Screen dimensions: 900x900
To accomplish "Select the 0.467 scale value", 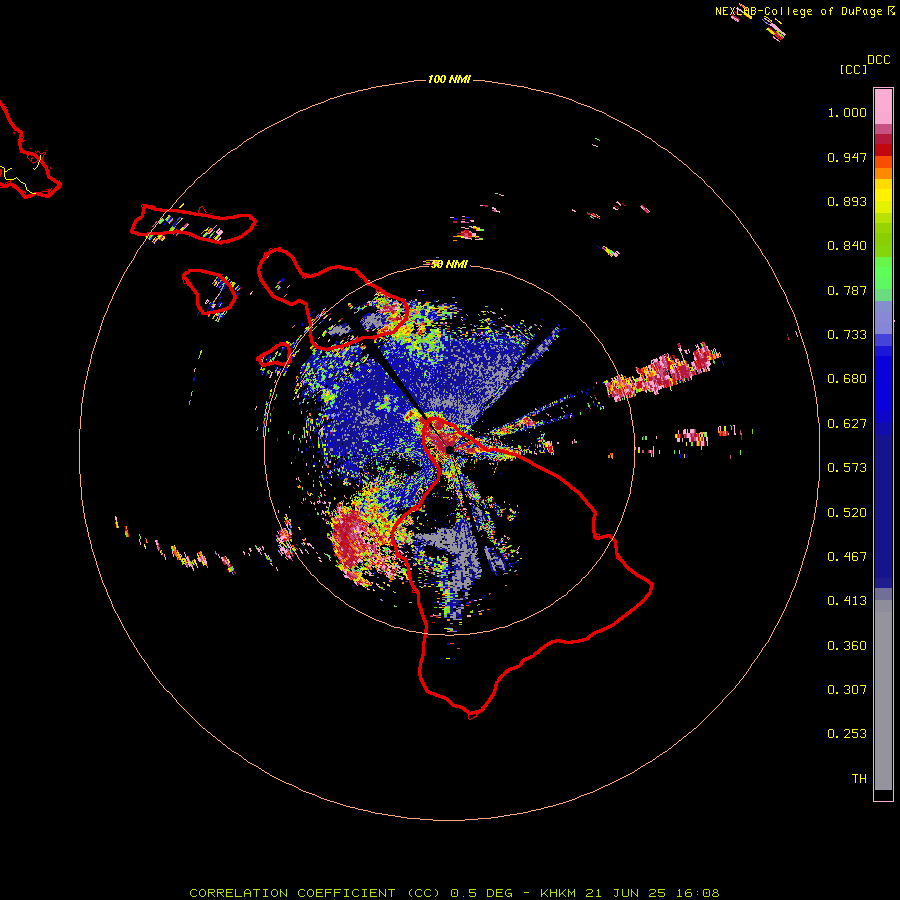I will point(847,557).
